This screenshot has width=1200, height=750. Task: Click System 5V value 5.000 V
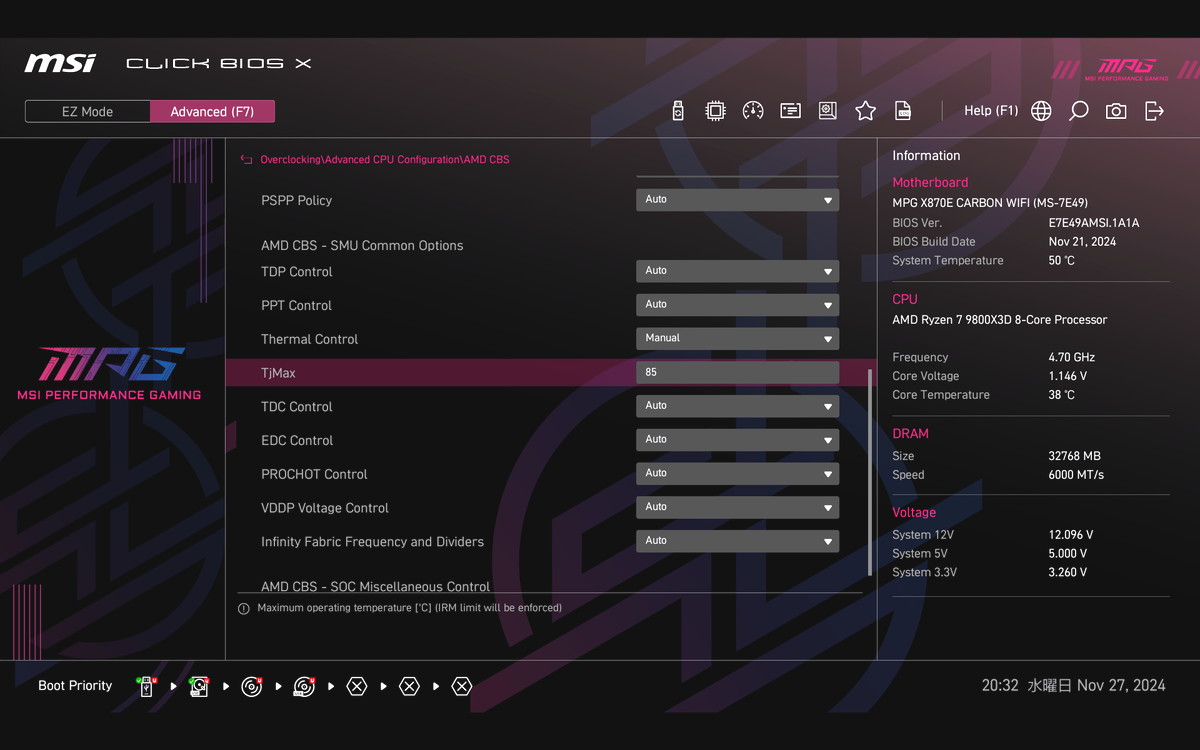tap(1068, 554)
